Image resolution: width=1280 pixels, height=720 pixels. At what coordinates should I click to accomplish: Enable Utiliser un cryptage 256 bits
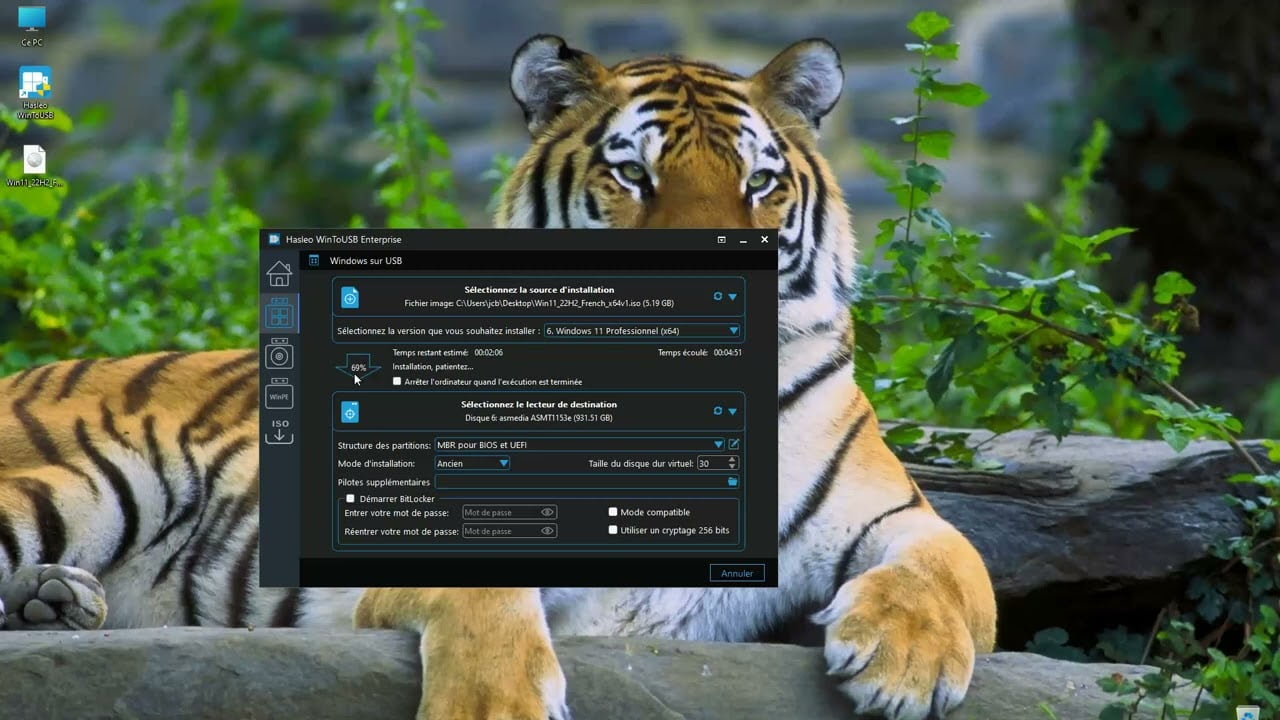coord(613,530)
